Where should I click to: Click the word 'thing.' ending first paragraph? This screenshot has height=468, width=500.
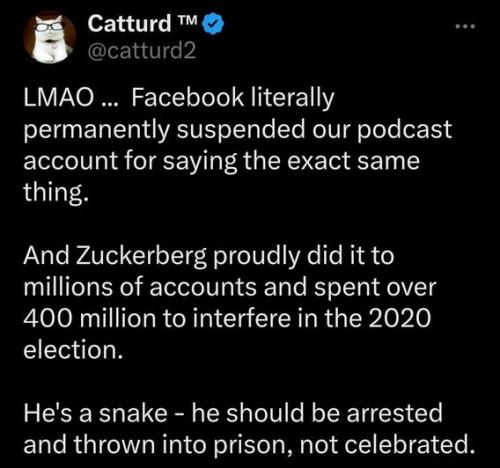[x=56, y=192]
